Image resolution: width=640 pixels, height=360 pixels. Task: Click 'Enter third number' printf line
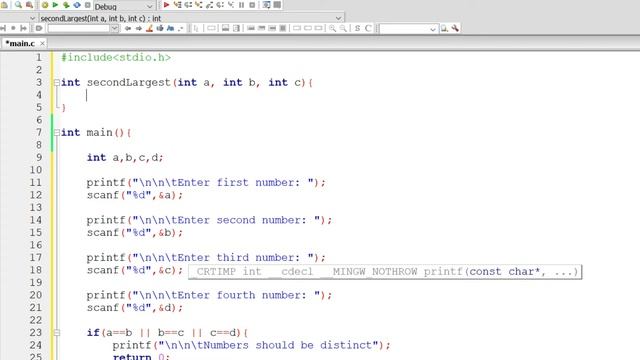pyautogui.click(x=206, y=258)
